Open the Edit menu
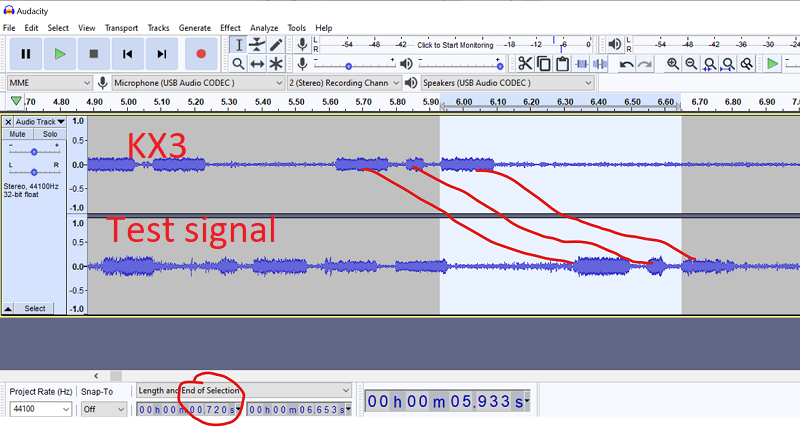 coord(31,28)
